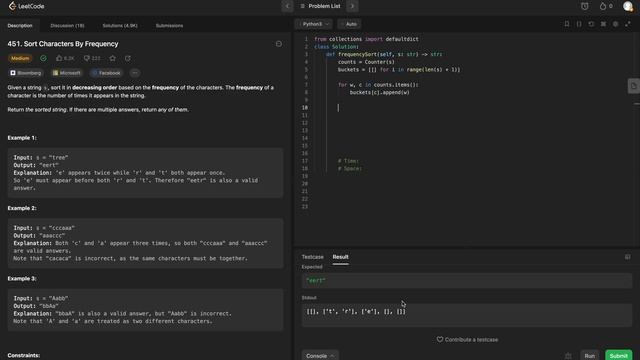This screenshot has height=360, width=640.
Task: Click the buckets assignment code line
Action: (399, 70)
